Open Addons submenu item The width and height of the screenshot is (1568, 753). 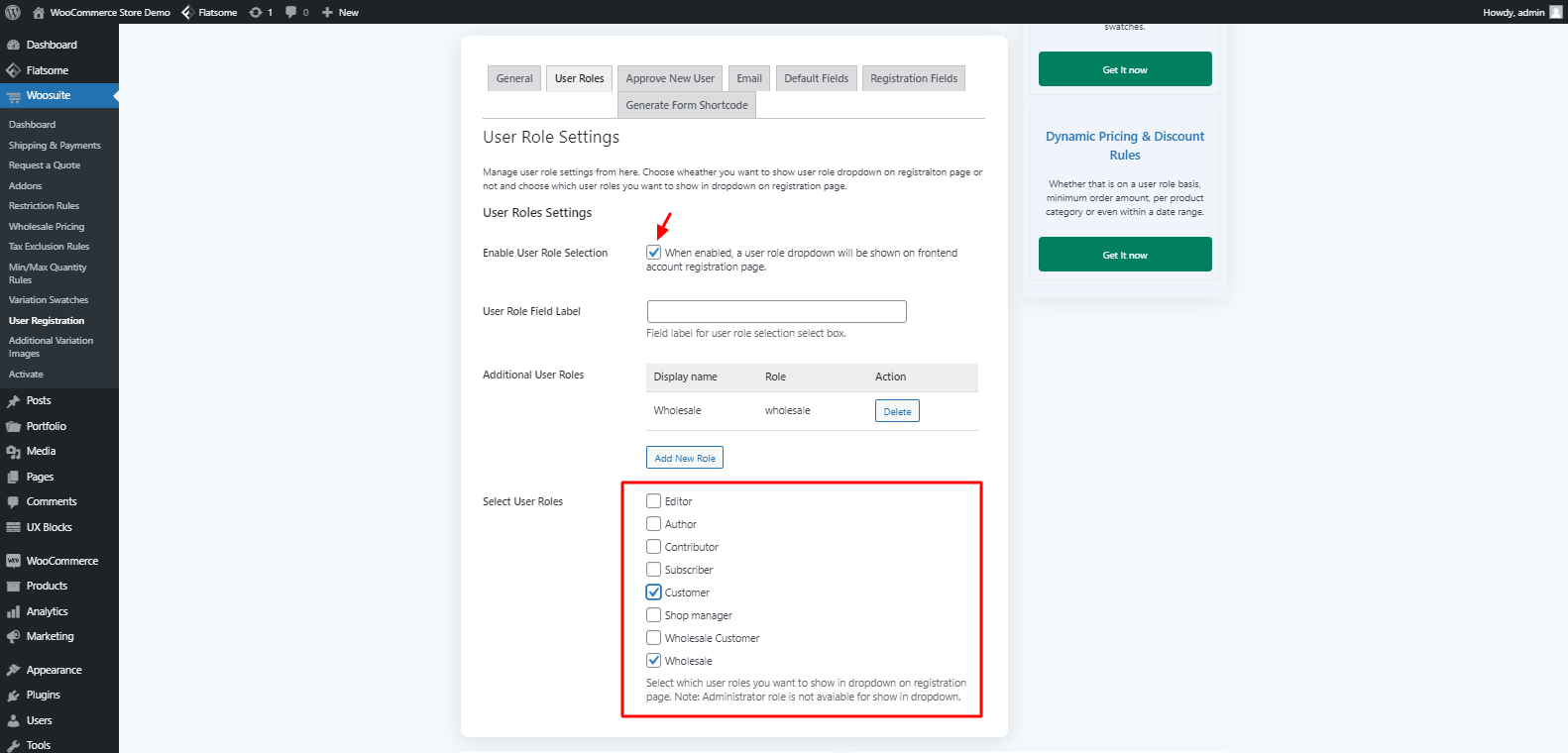pyautogui.click(x=25, y=186)
